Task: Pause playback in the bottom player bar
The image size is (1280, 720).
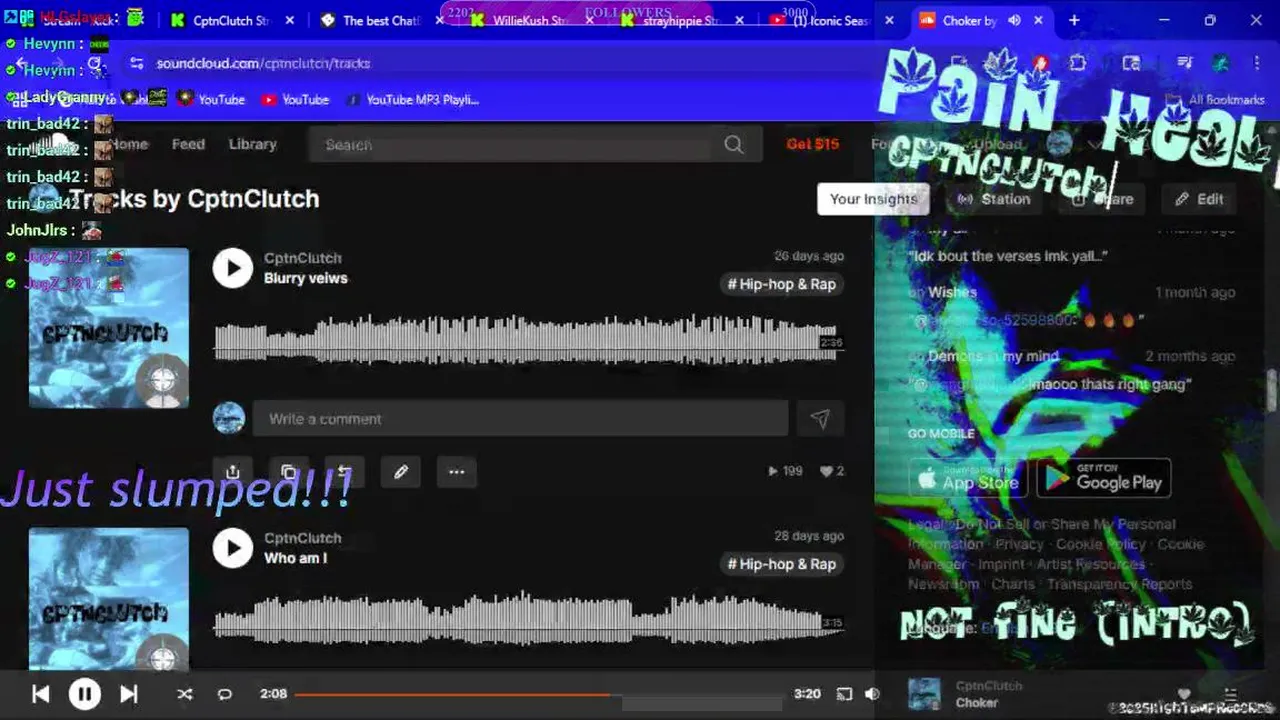Action: [x=84, y=693]
